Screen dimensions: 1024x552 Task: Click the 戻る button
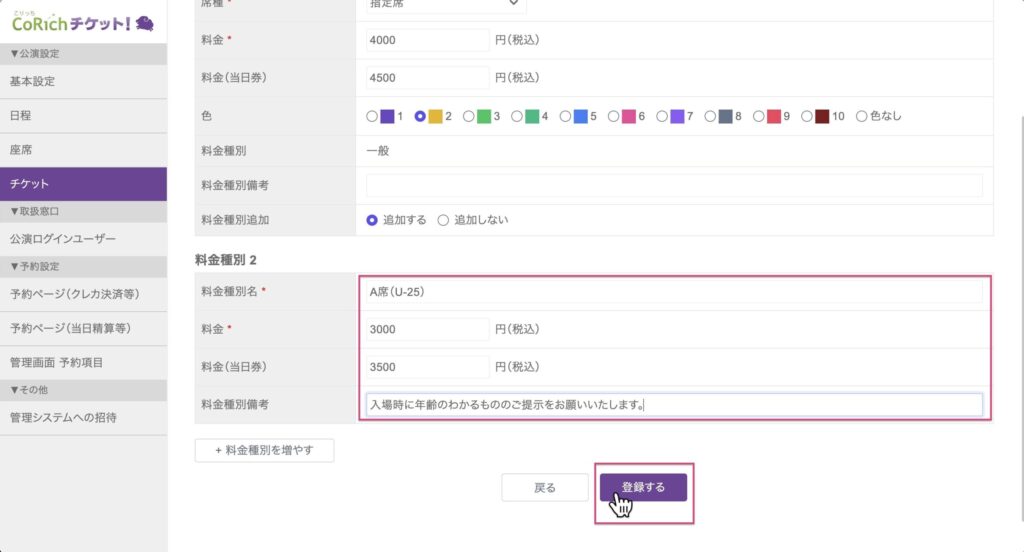(545, 488)
